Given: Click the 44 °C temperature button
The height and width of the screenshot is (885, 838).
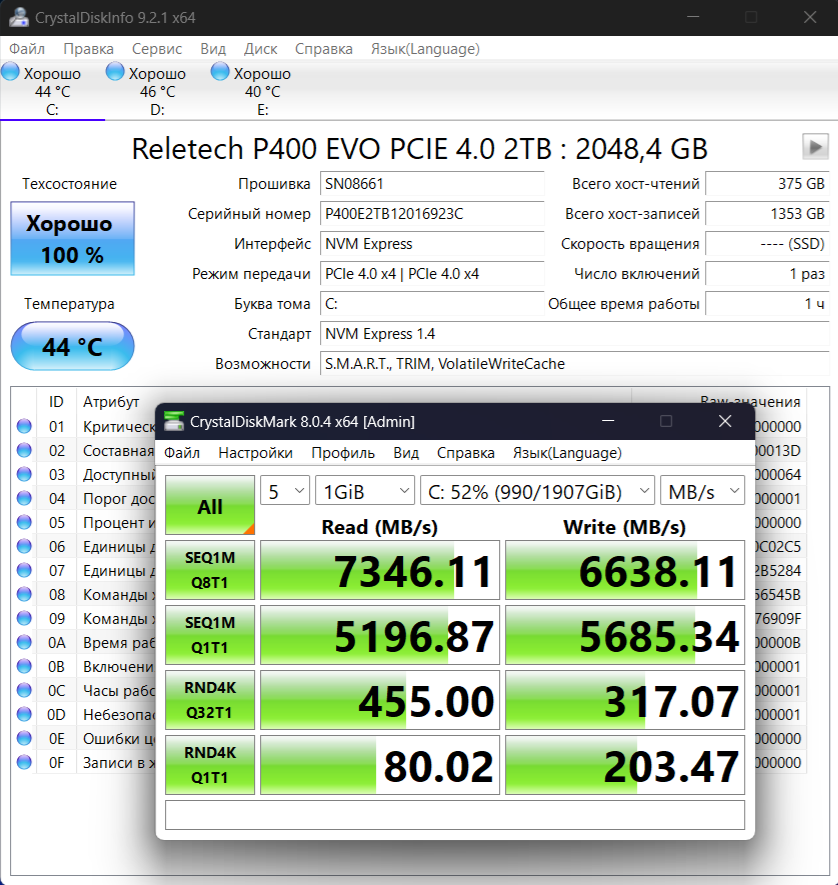Looking at the screenshot, I should (72, 346).
